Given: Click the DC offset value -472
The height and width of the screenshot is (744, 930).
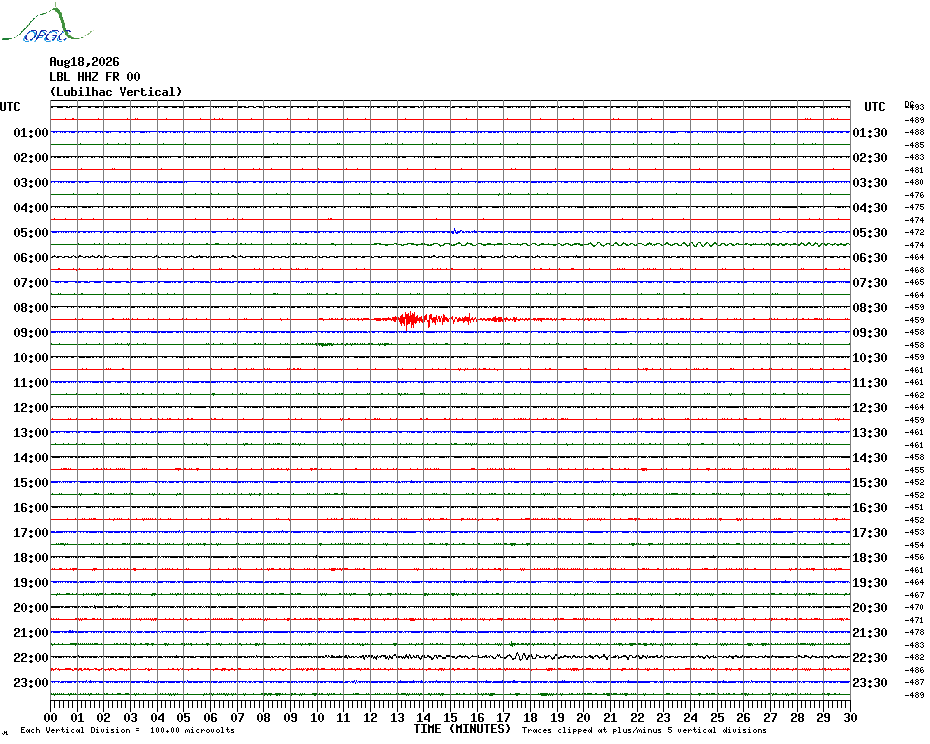Looking at the screenshot, I should coord(915,233).
